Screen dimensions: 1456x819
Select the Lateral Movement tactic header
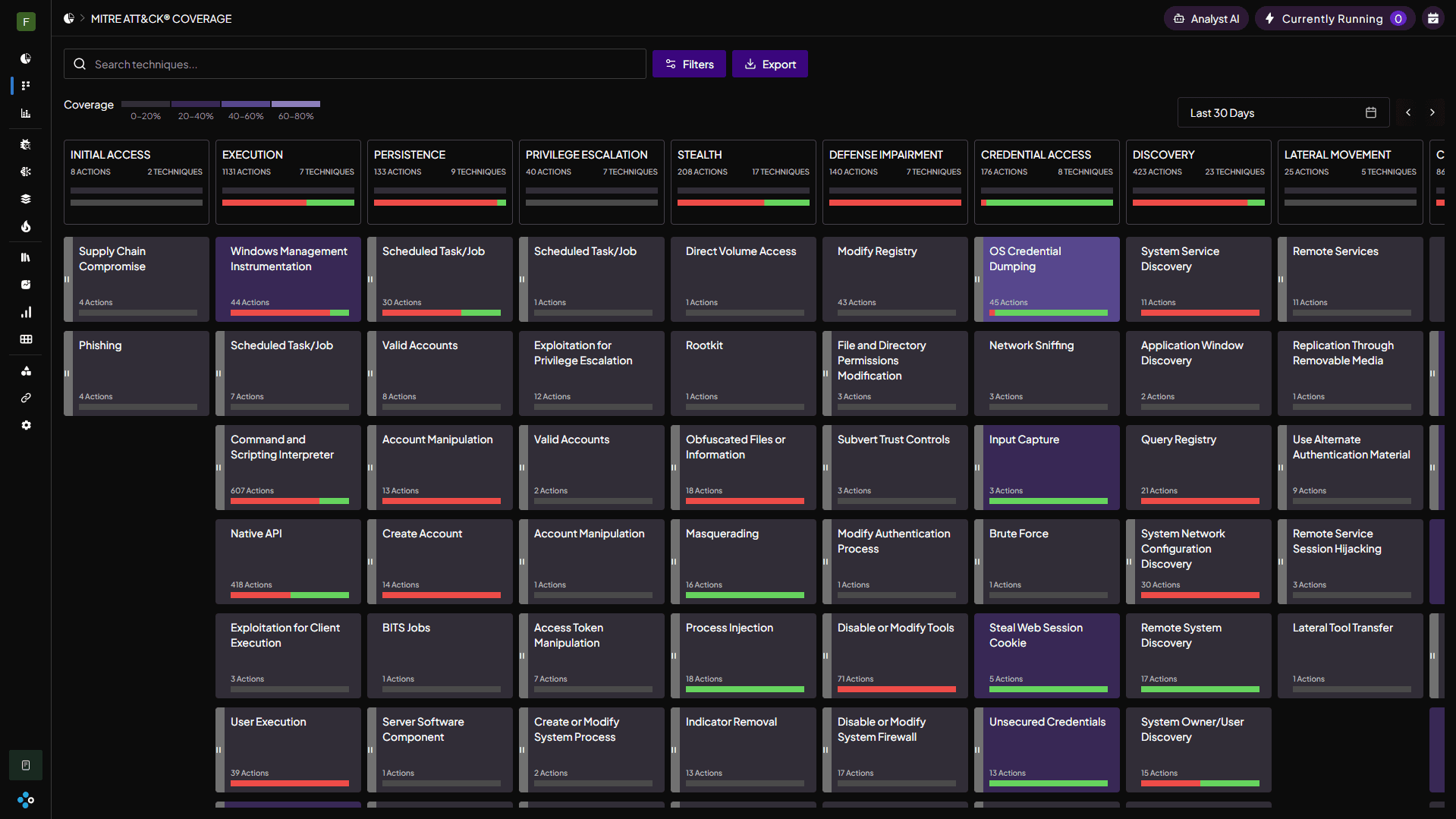1351,182
